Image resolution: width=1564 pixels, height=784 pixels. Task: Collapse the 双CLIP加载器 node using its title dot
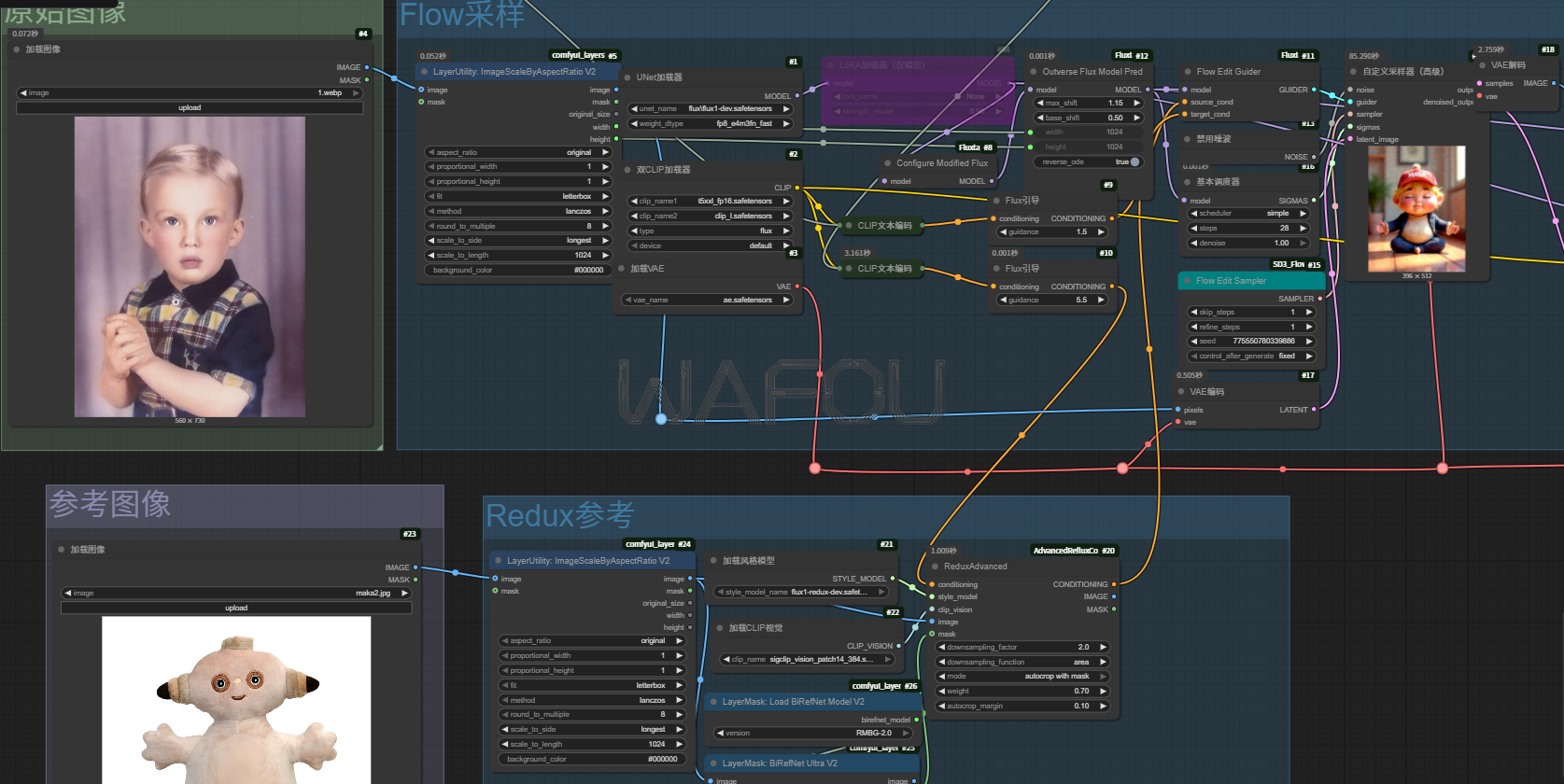(627, 170)
